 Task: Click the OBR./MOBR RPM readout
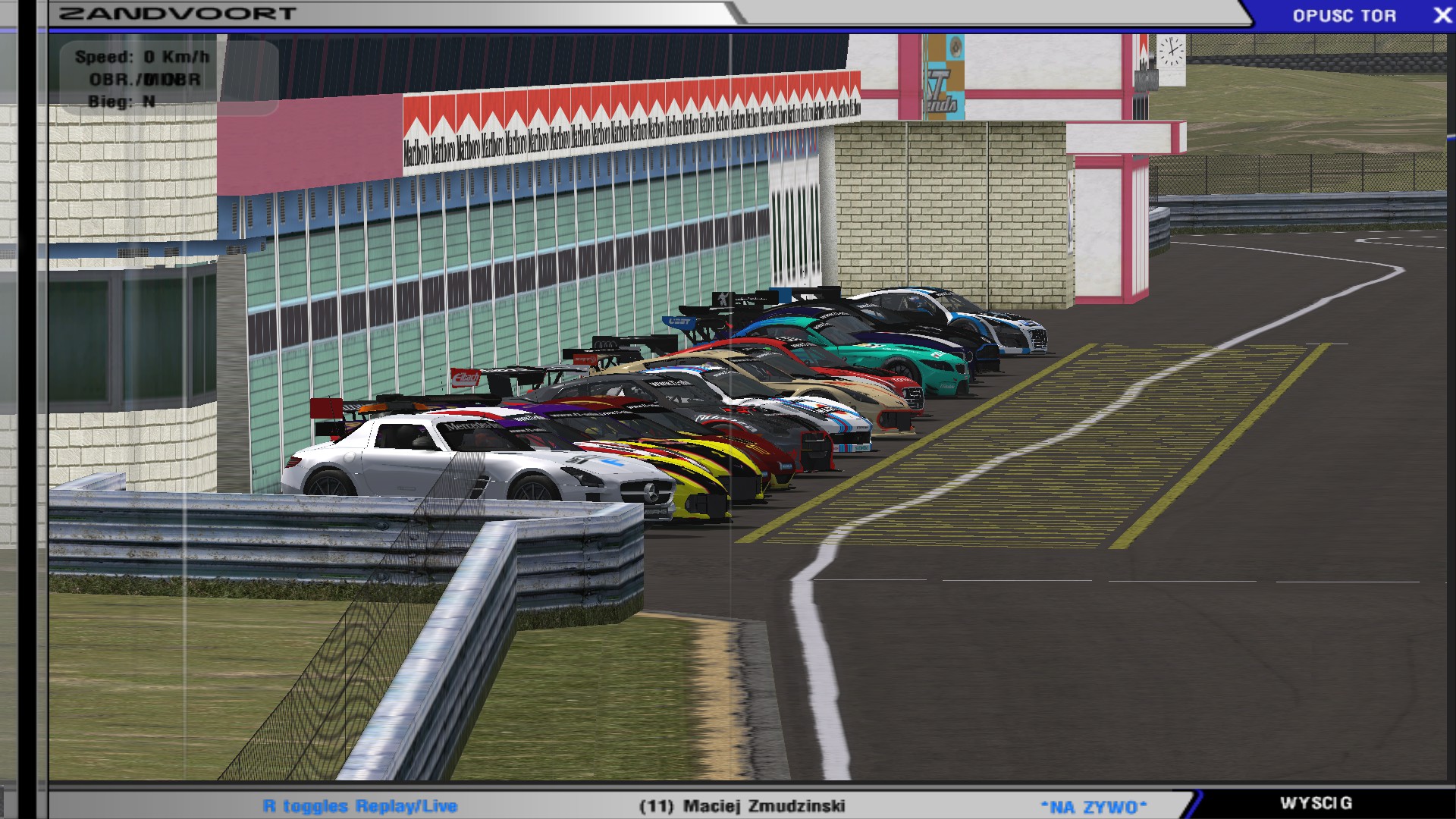tap(145, 80)
